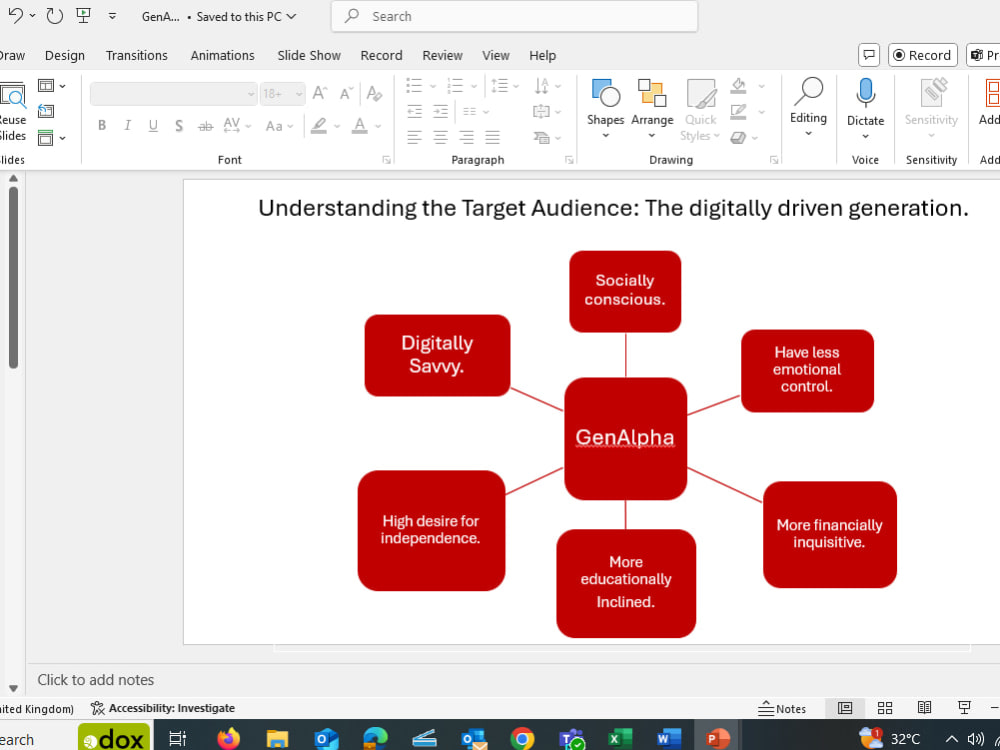
Task: Click text highlight color button
Action: 319,125
